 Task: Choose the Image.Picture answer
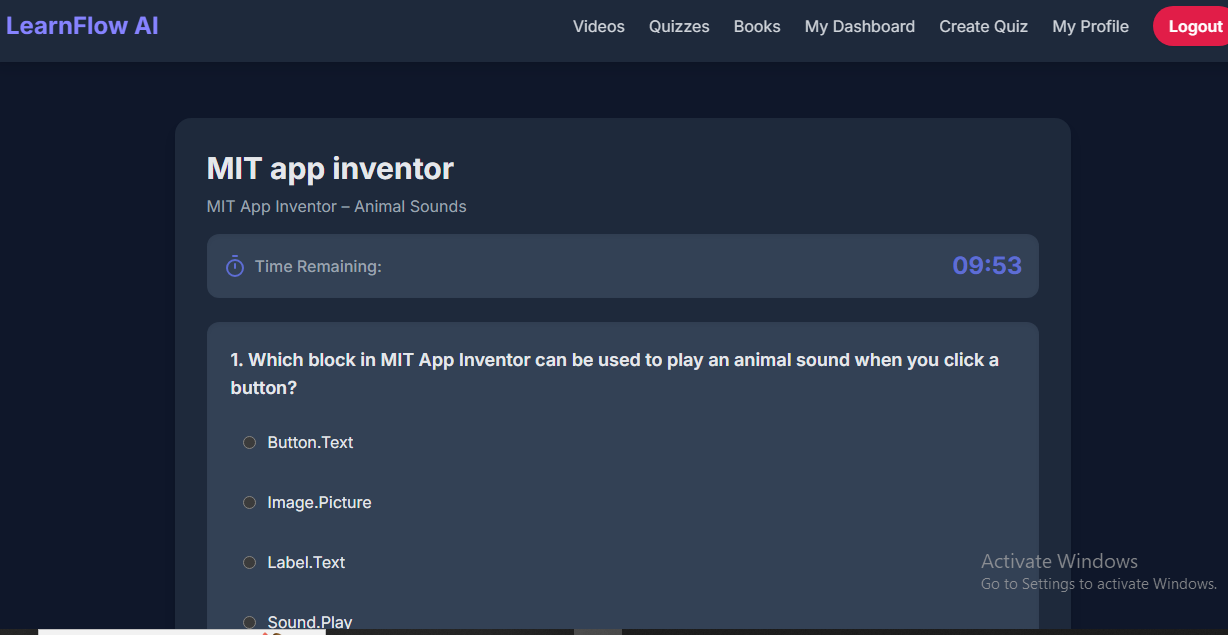[x=250, y=503]
